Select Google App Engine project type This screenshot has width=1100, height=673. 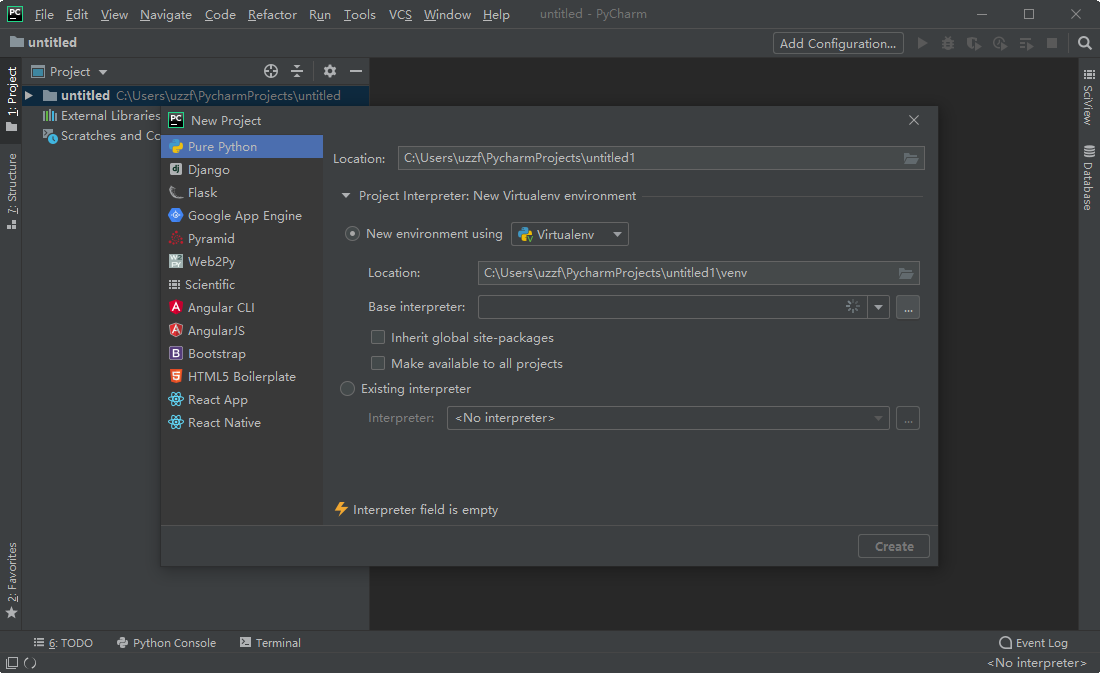coord(242,215)
